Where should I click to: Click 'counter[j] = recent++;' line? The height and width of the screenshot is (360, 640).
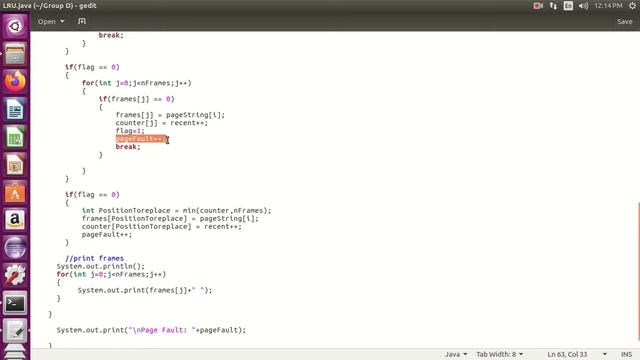click(x=162, y=123)
